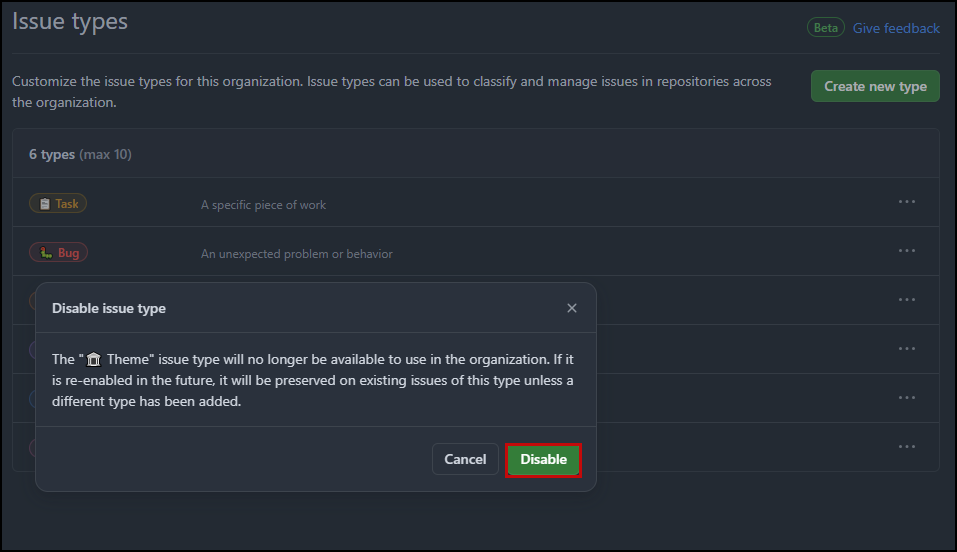This screenshot has height=552, width=957.
Task: Open the three-dot menu for the Bug type
Action: 906,251
